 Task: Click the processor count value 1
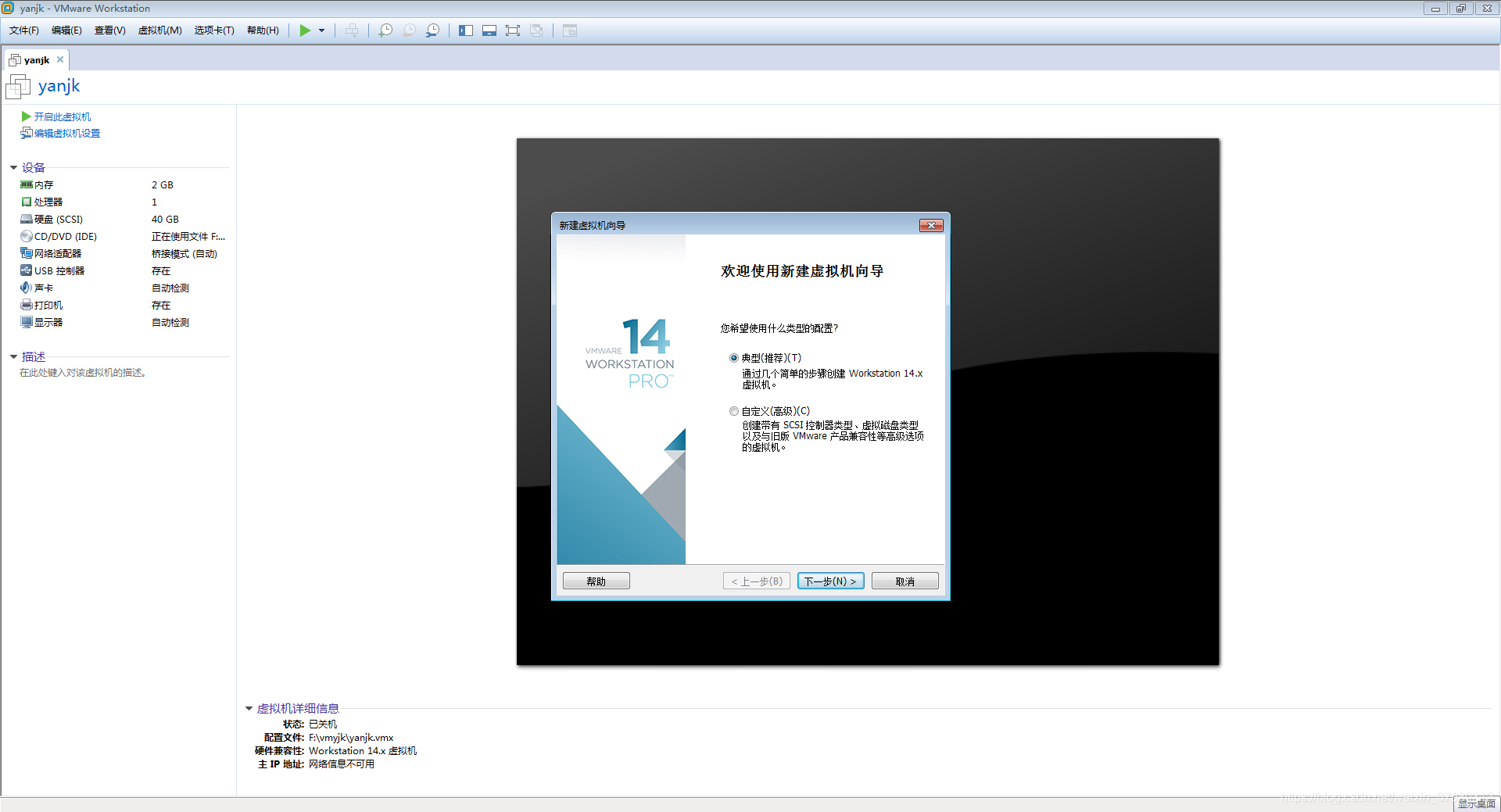coord(154,202)
